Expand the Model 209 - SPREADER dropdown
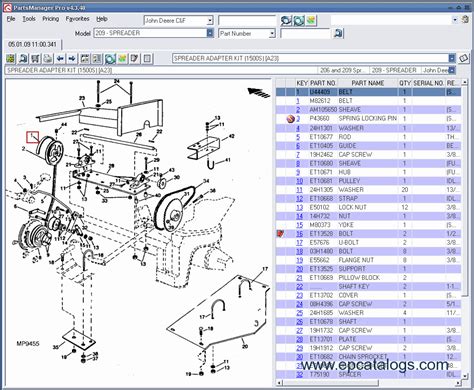The height and width of the screenshot is (390, 474). coord(210,33)
